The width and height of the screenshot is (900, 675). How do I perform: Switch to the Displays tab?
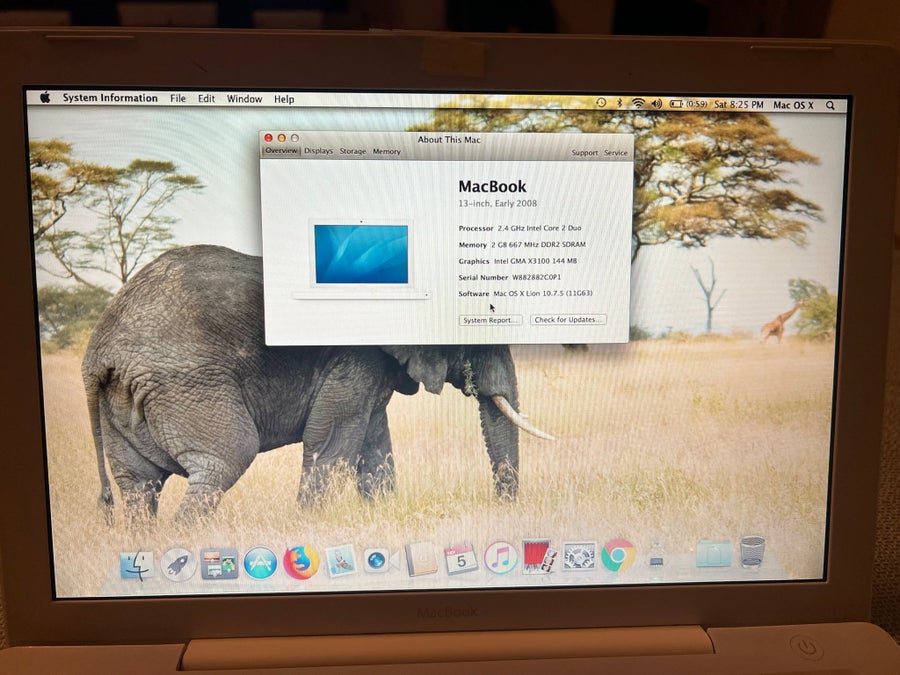(319, 150)
